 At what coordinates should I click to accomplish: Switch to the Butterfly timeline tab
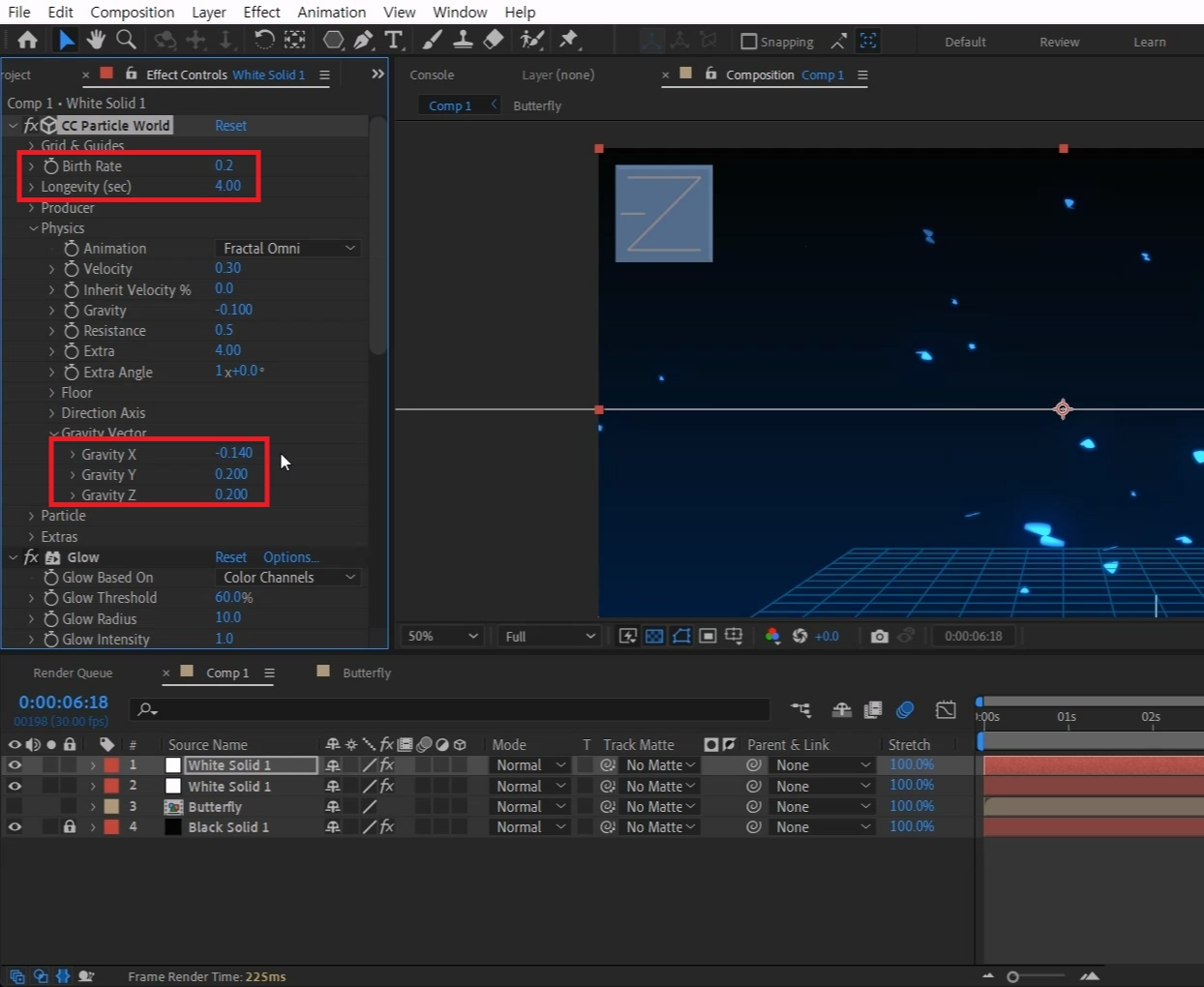pyautogui.click(x=367, y=673)
